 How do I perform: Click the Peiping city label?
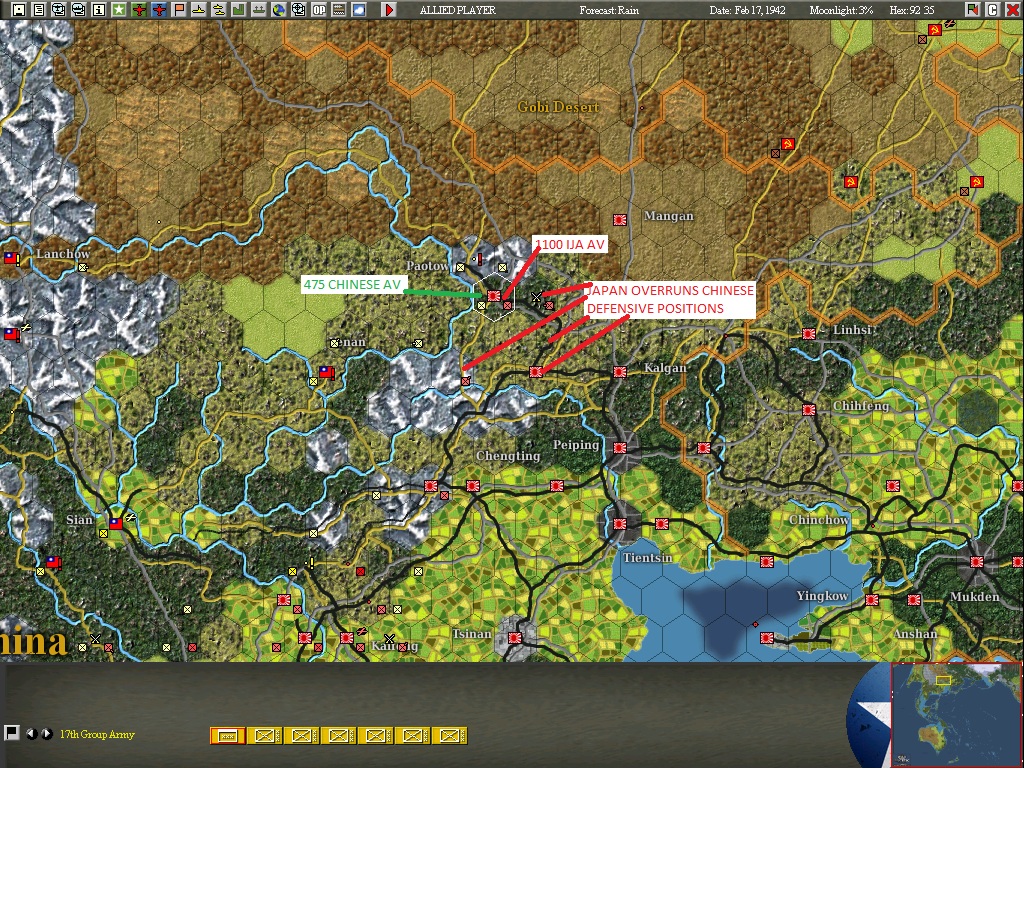[x=575, y=445]
